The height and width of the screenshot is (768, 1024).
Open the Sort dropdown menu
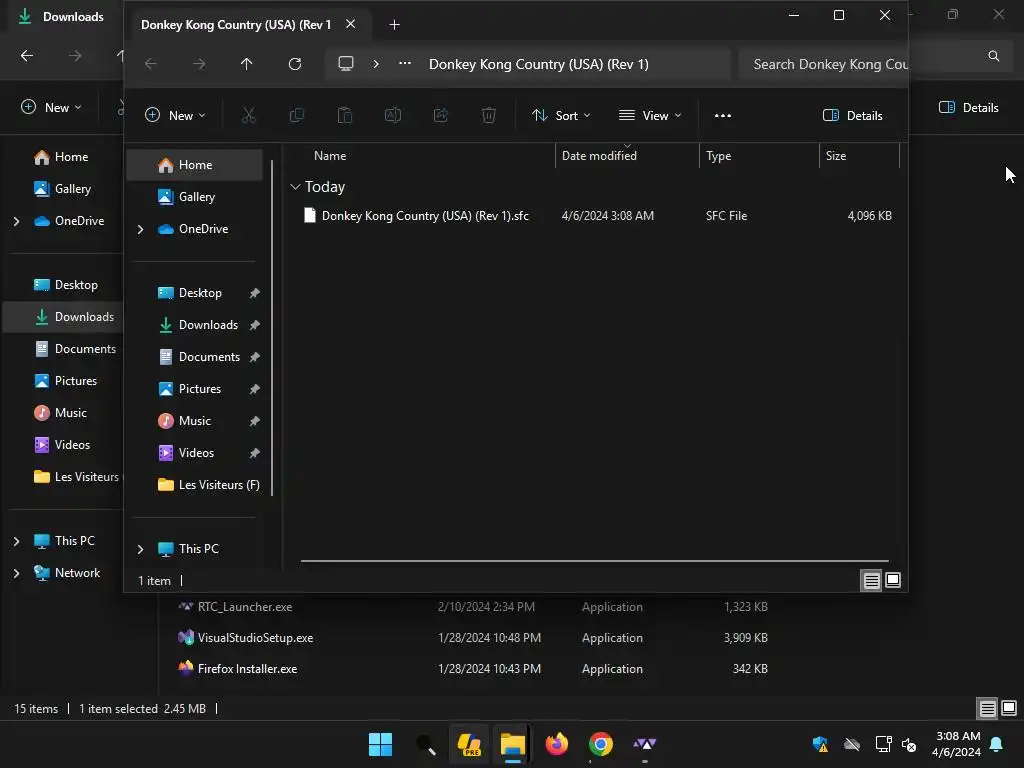tap(561, 116)
